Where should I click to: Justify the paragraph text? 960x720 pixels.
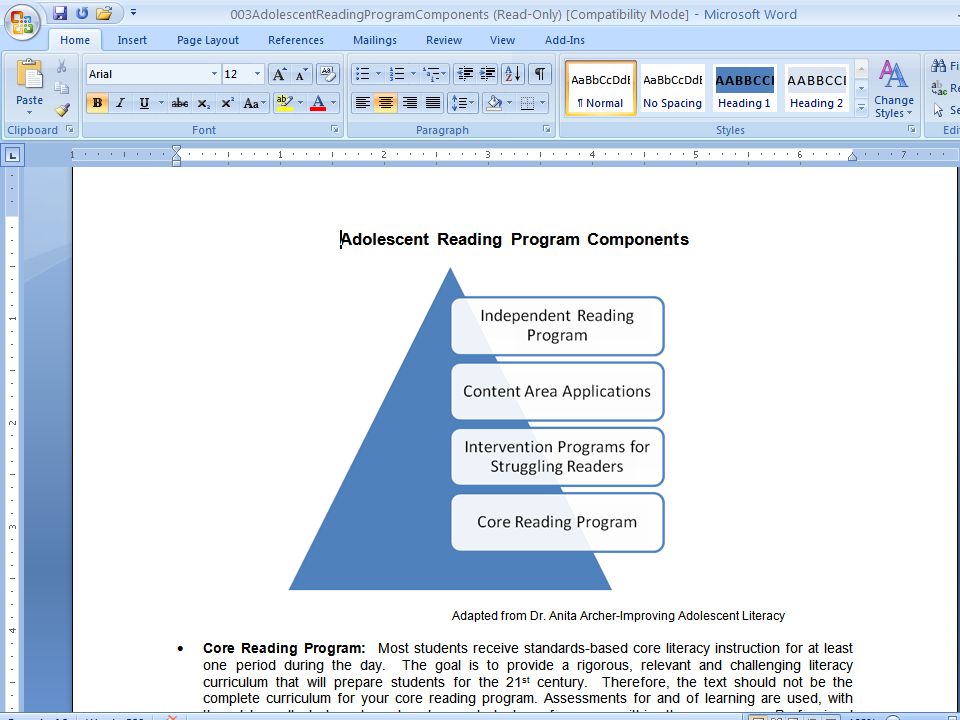point(433,103)
